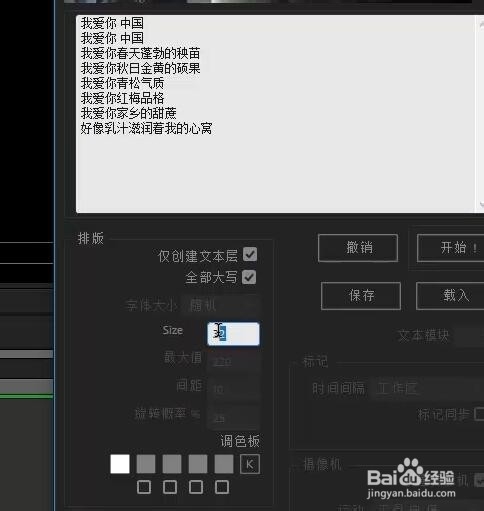Image resolution: width=484 pixels, height=511 pixels.
Task: Toggle the 标记同步 checkbox
Action: [479, 414]
